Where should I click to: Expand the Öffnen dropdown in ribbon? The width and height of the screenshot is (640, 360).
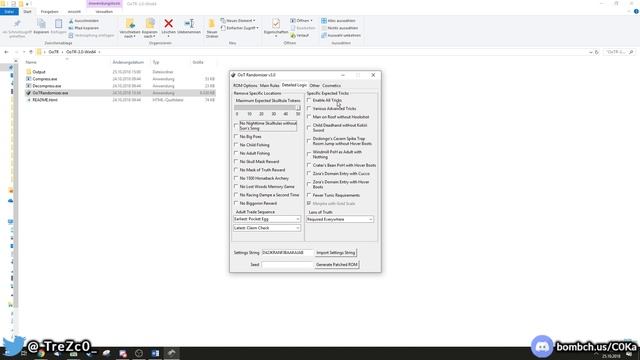[x=311, y=20]
